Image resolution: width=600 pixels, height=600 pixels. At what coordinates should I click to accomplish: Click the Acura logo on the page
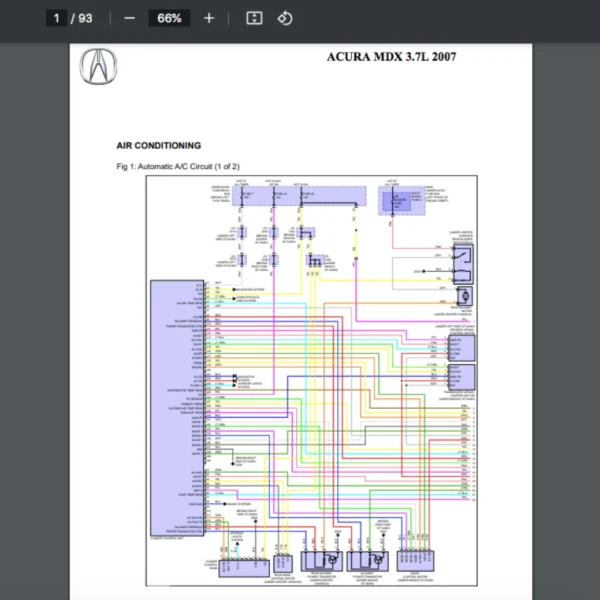coord(98,67)
